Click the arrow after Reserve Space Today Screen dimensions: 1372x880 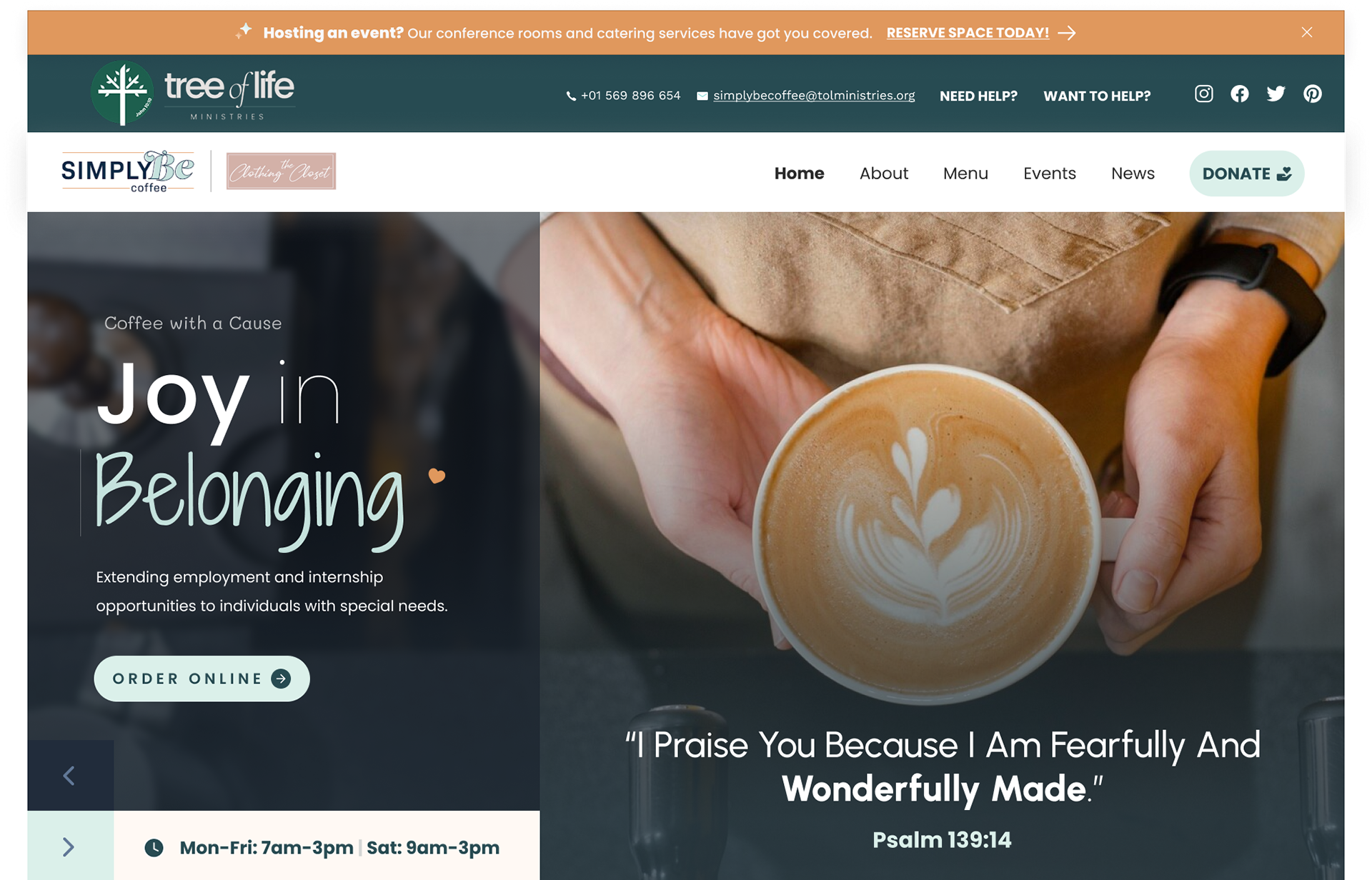tap(1067, 33)
